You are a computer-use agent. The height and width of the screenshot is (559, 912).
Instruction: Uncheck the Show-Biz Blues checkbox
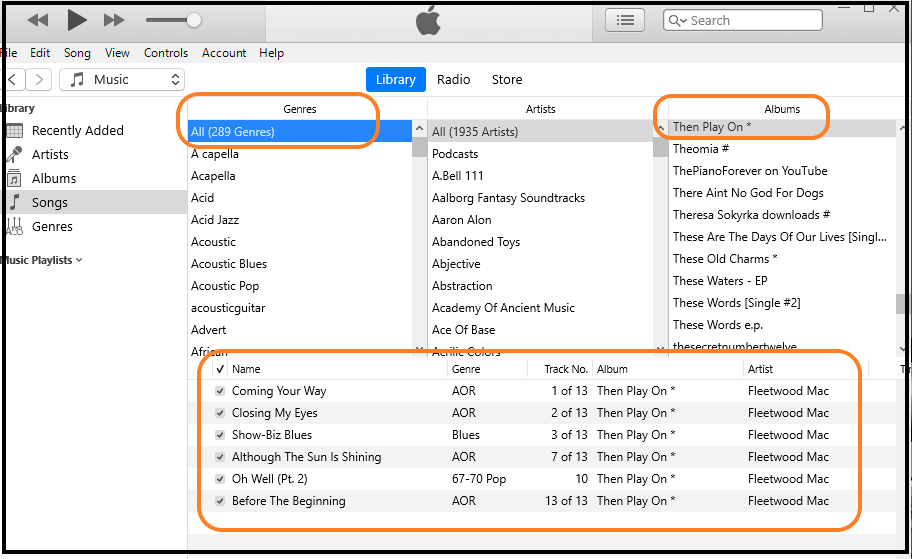pos(220,435)
